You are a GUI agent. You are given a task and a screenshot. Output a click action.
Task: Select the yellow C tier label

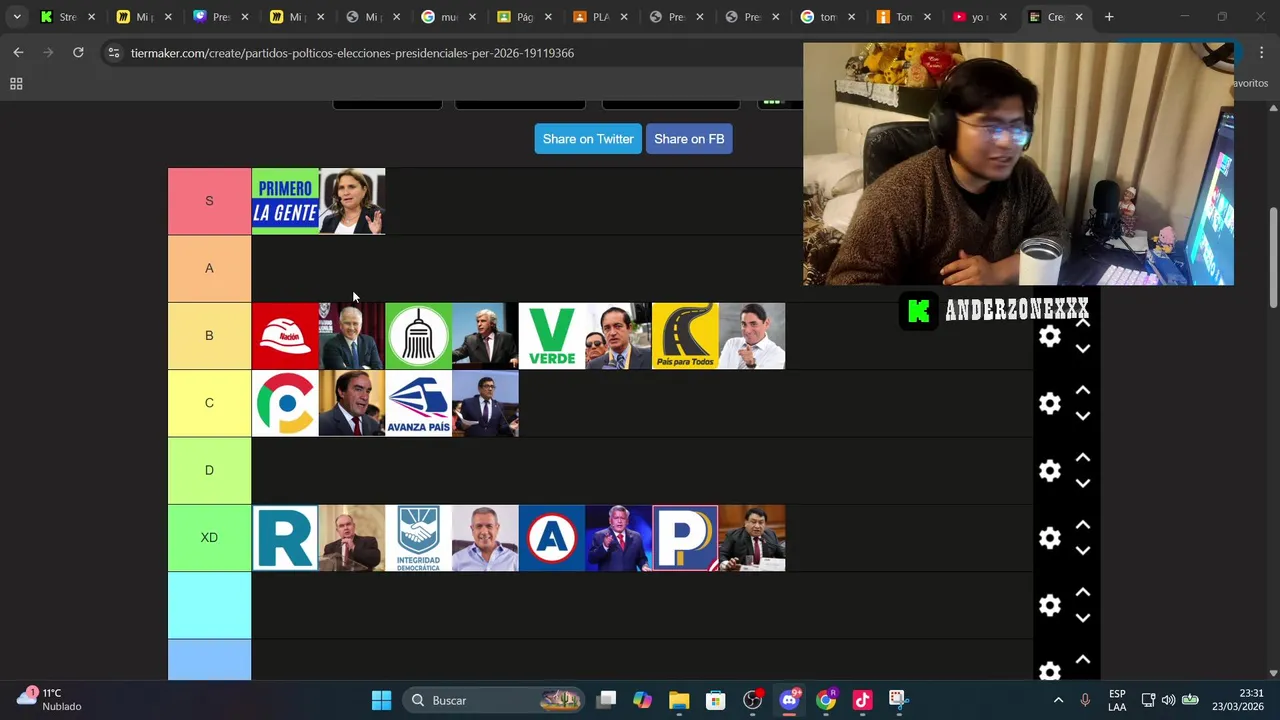tap(209, 403)
